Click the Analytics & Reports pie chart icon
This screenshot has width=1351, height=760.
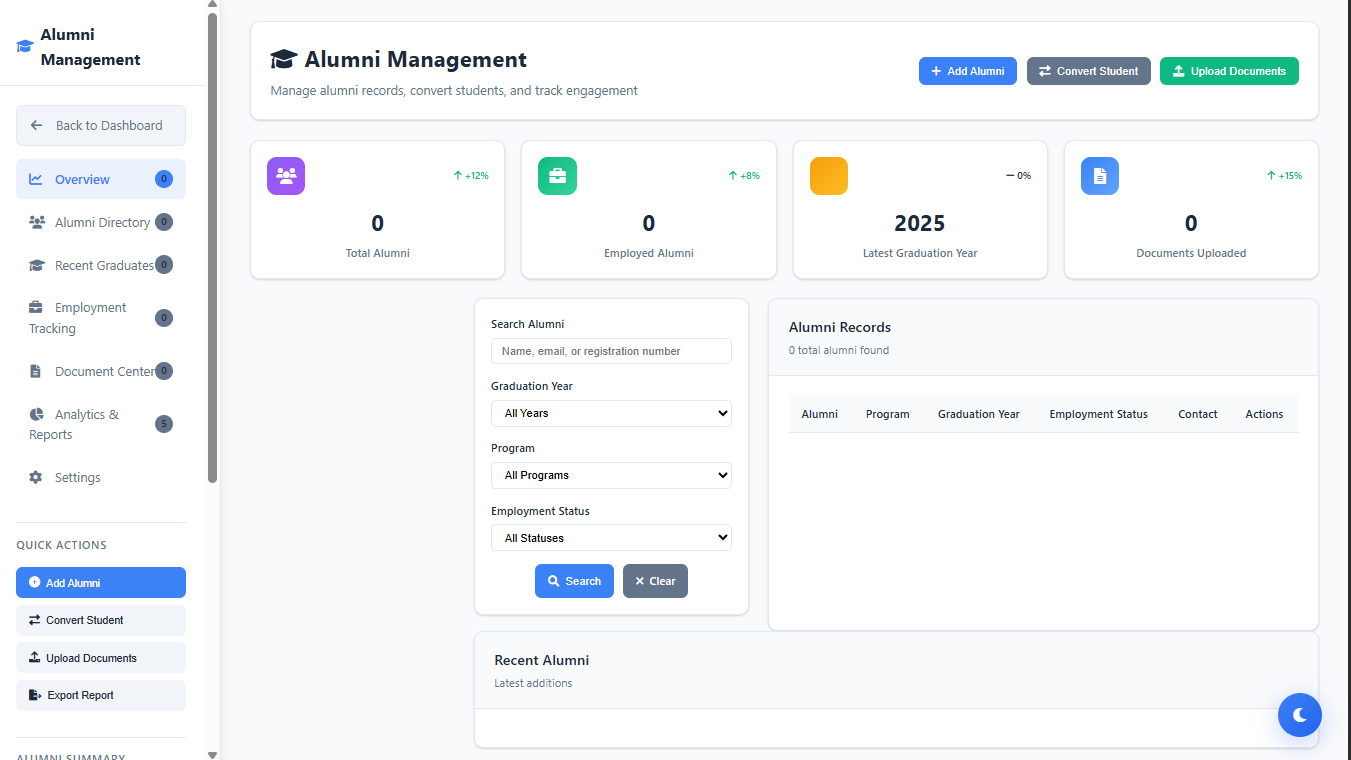[x=37, y=414]
